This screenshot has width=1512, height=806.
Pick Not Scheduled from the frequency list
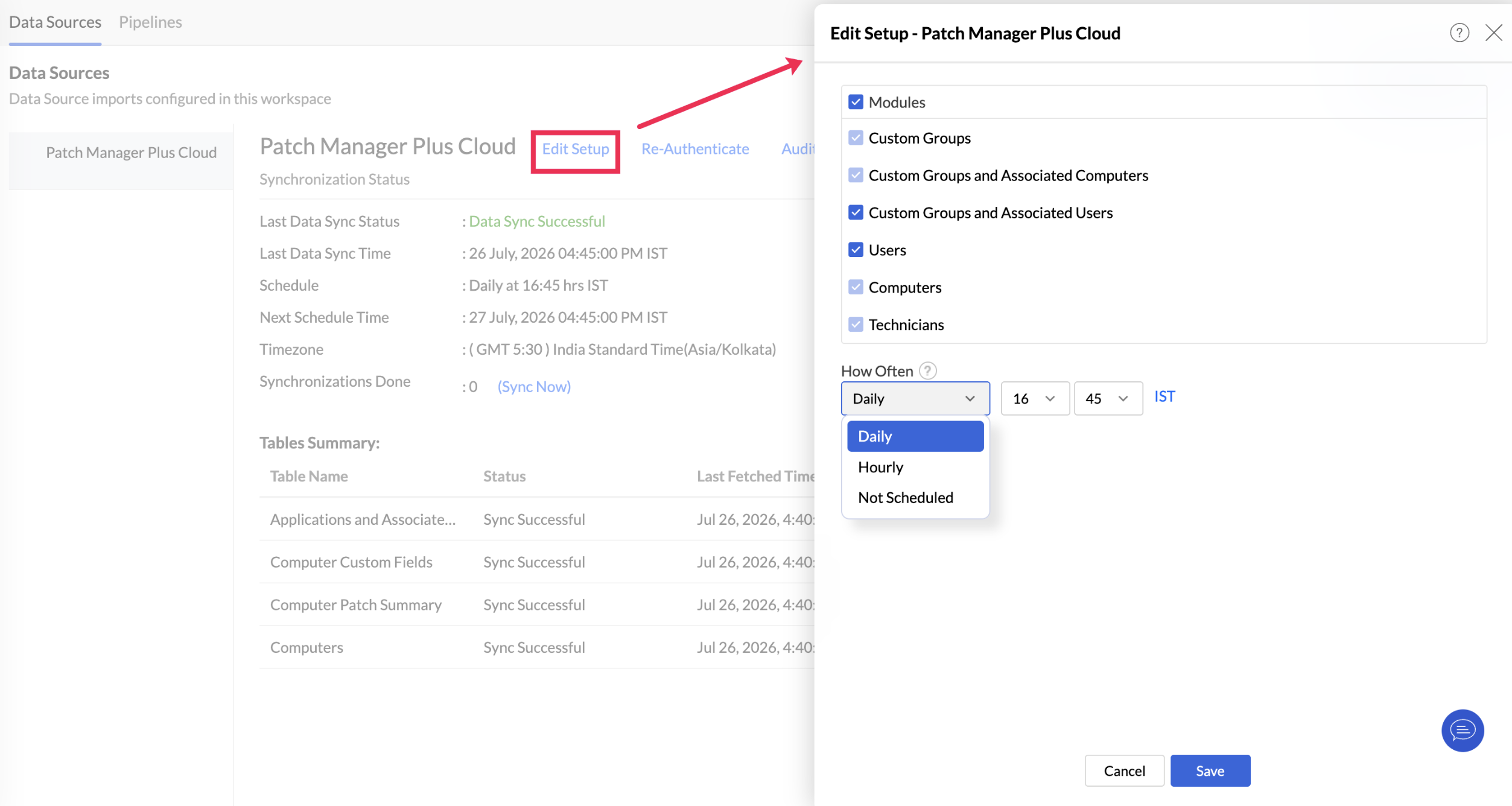[x=915, y=497]
